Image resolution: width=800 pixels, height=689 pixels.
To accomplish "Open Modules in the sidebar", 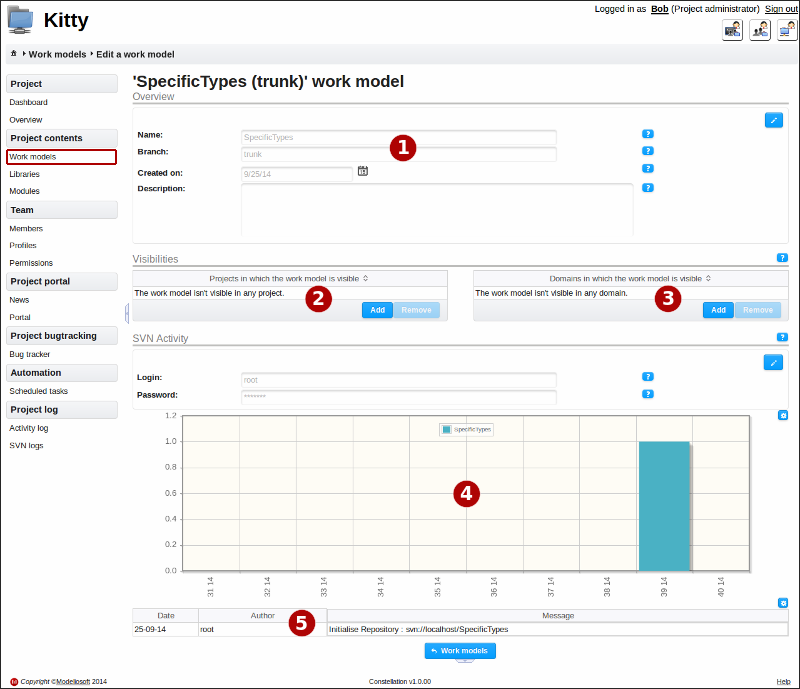I will [x=24, y=191].
